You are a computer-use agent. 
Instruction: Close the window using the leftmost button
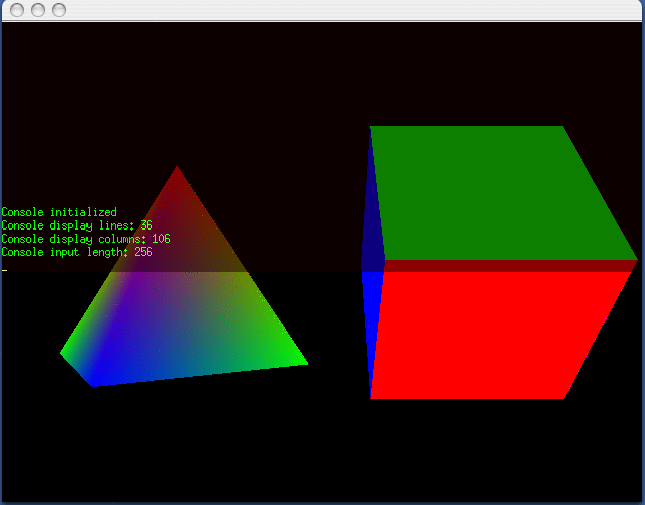point(18,10)
